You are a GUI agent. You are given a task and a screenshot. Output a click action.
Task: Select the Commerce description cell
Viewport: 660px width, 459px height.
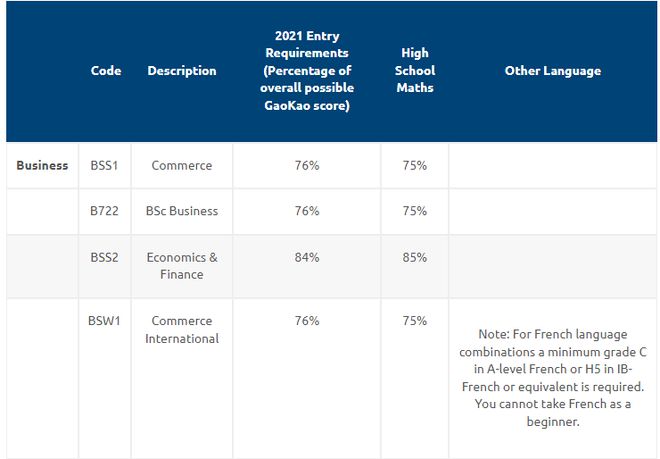[182, 165]
